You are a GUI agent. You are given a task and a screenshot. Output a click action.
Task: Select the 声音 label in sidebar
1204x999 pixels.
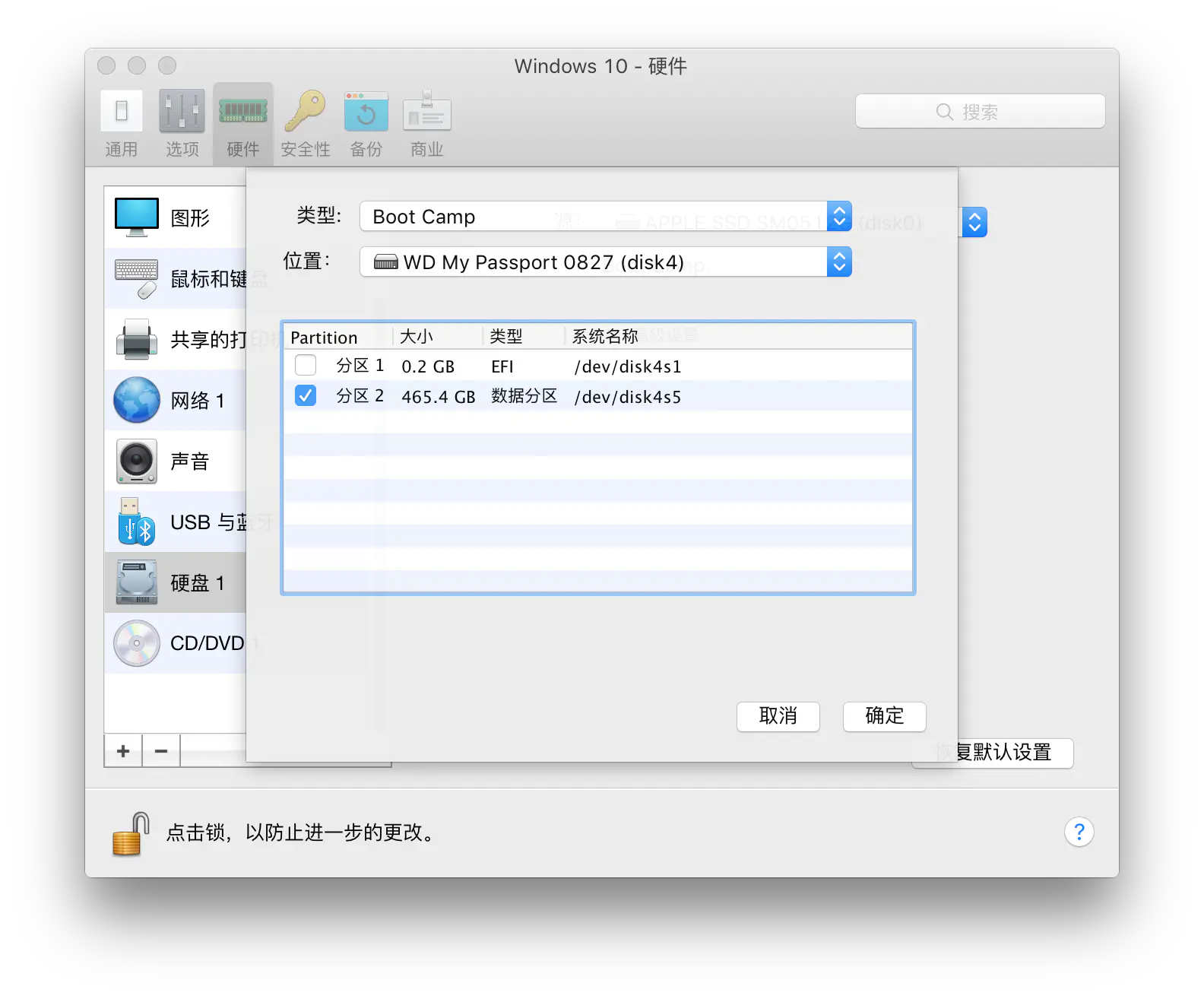click(190, 461)
